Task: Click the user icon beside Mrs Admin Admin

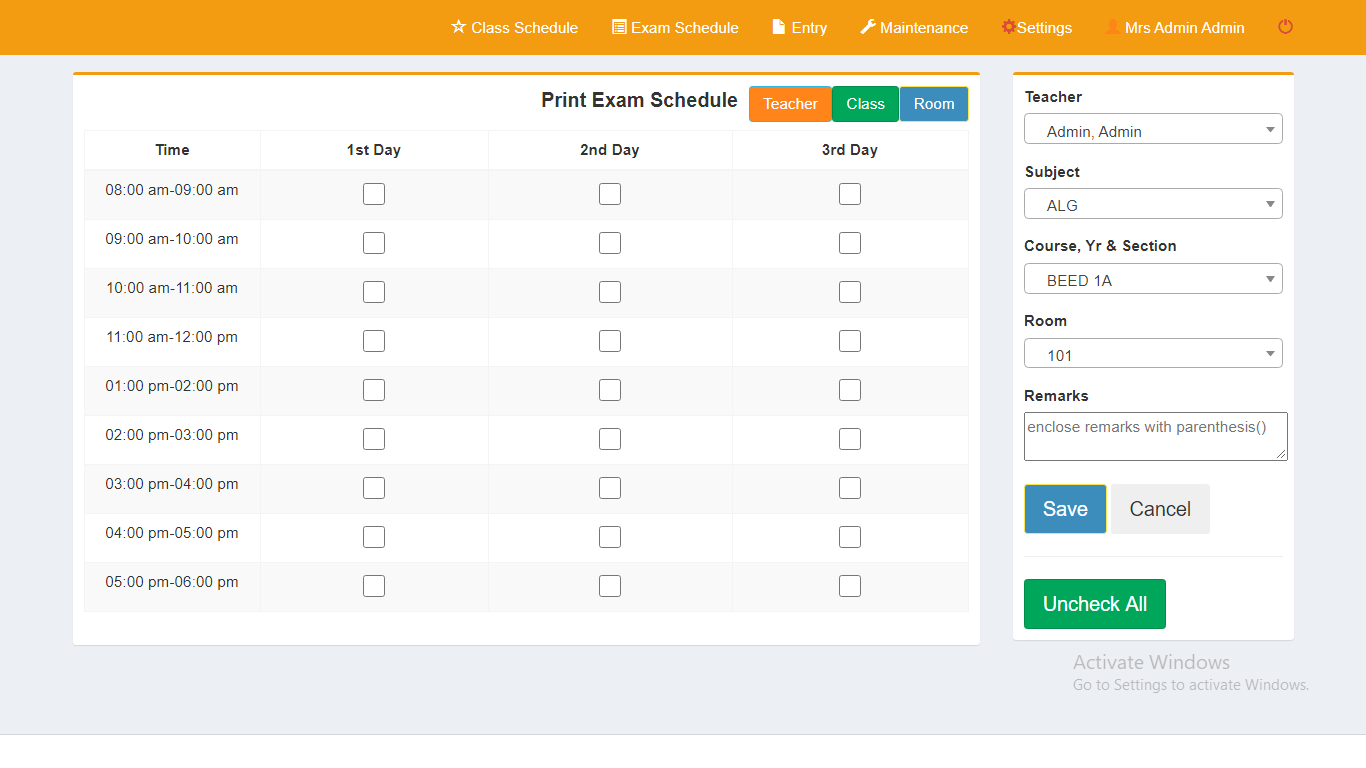Action: click(1112, 27)
